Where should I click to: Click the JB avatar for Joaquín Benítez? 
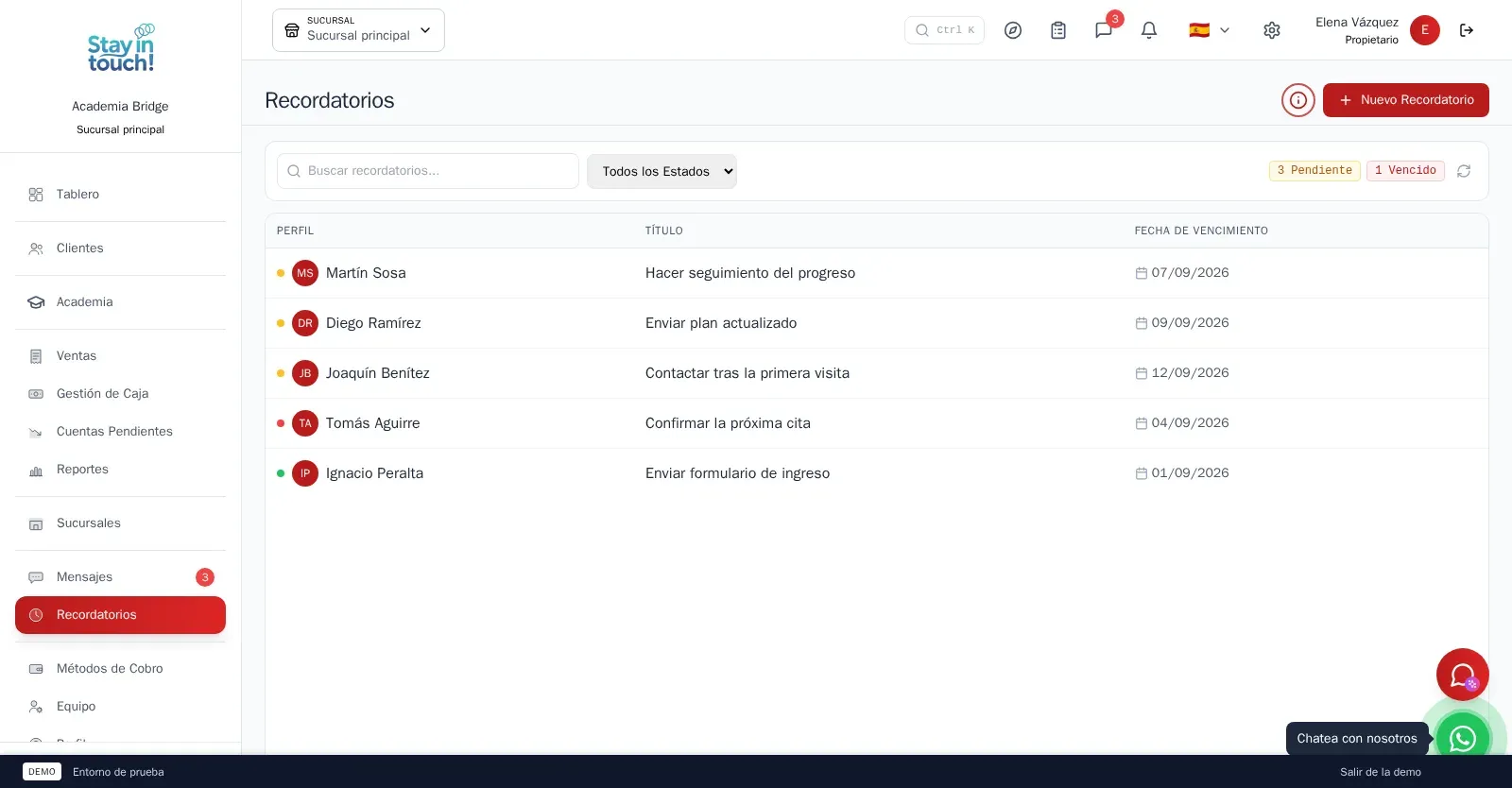(x=305, y=373)
